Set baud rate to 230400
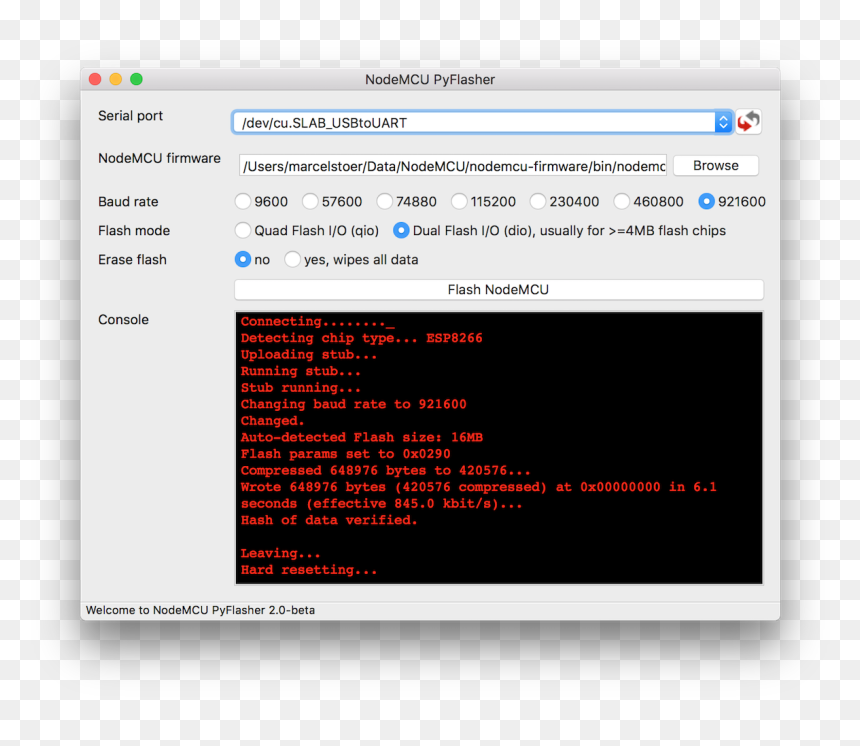The image size is (860, 746). pyautogui.click(x=565, y=202)
